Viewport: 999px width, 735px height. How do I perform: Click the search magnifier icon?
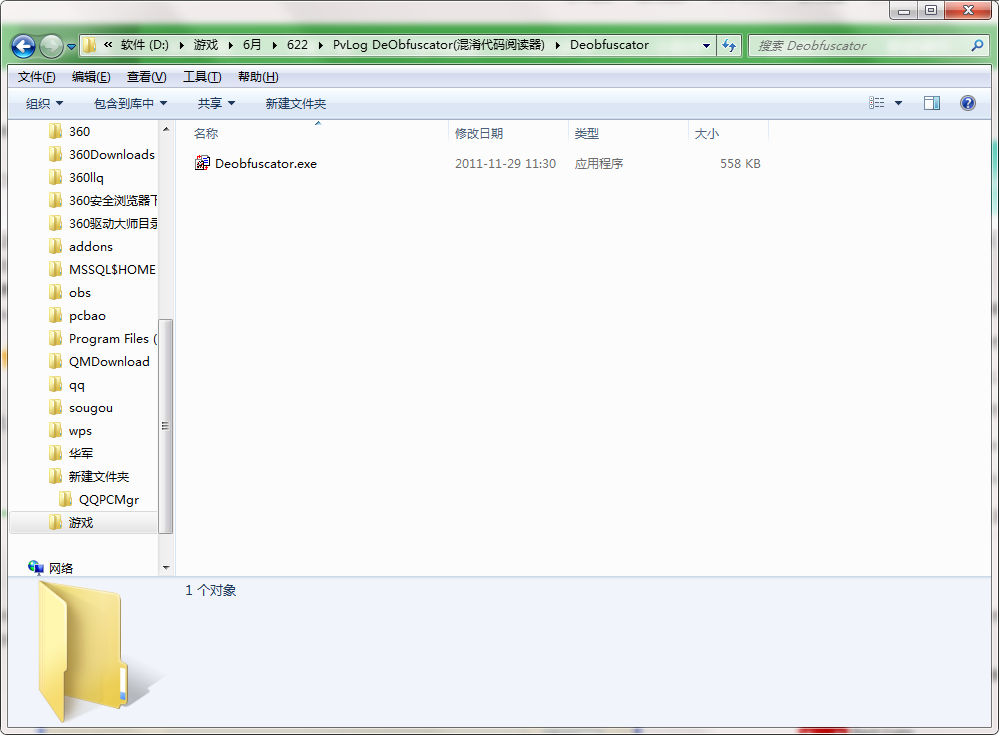tap(977, 45)
